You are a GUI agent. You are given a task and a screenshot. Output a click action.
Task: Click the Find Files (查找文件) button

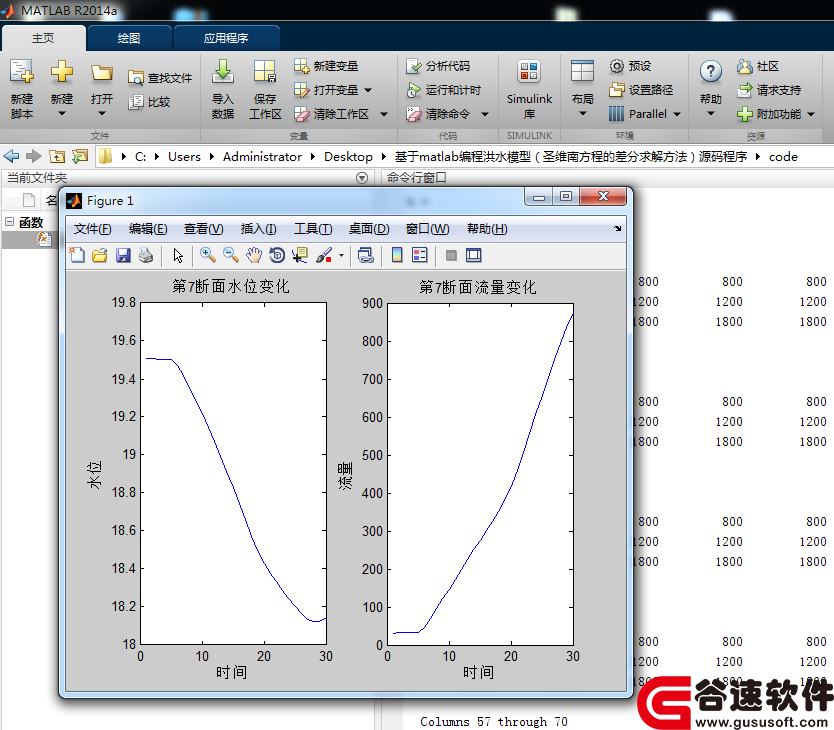[x=160, y=78]
